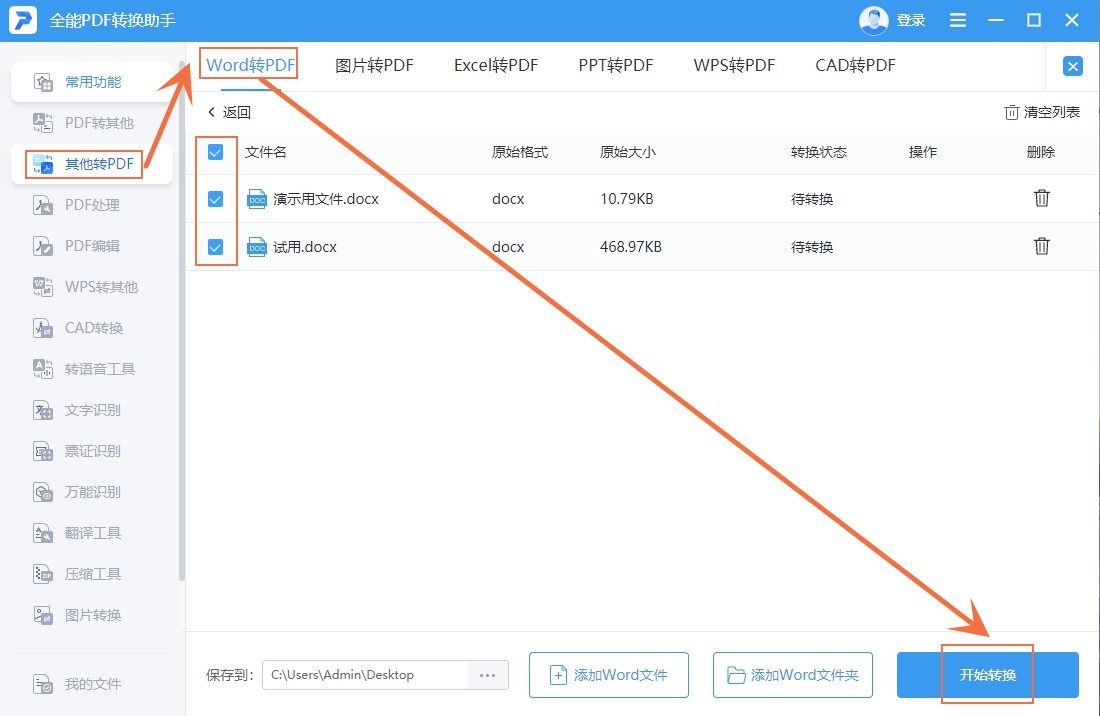Go back using the 返回 arrow
This screenshot has width=1100, height=716.
click(228, 112)
